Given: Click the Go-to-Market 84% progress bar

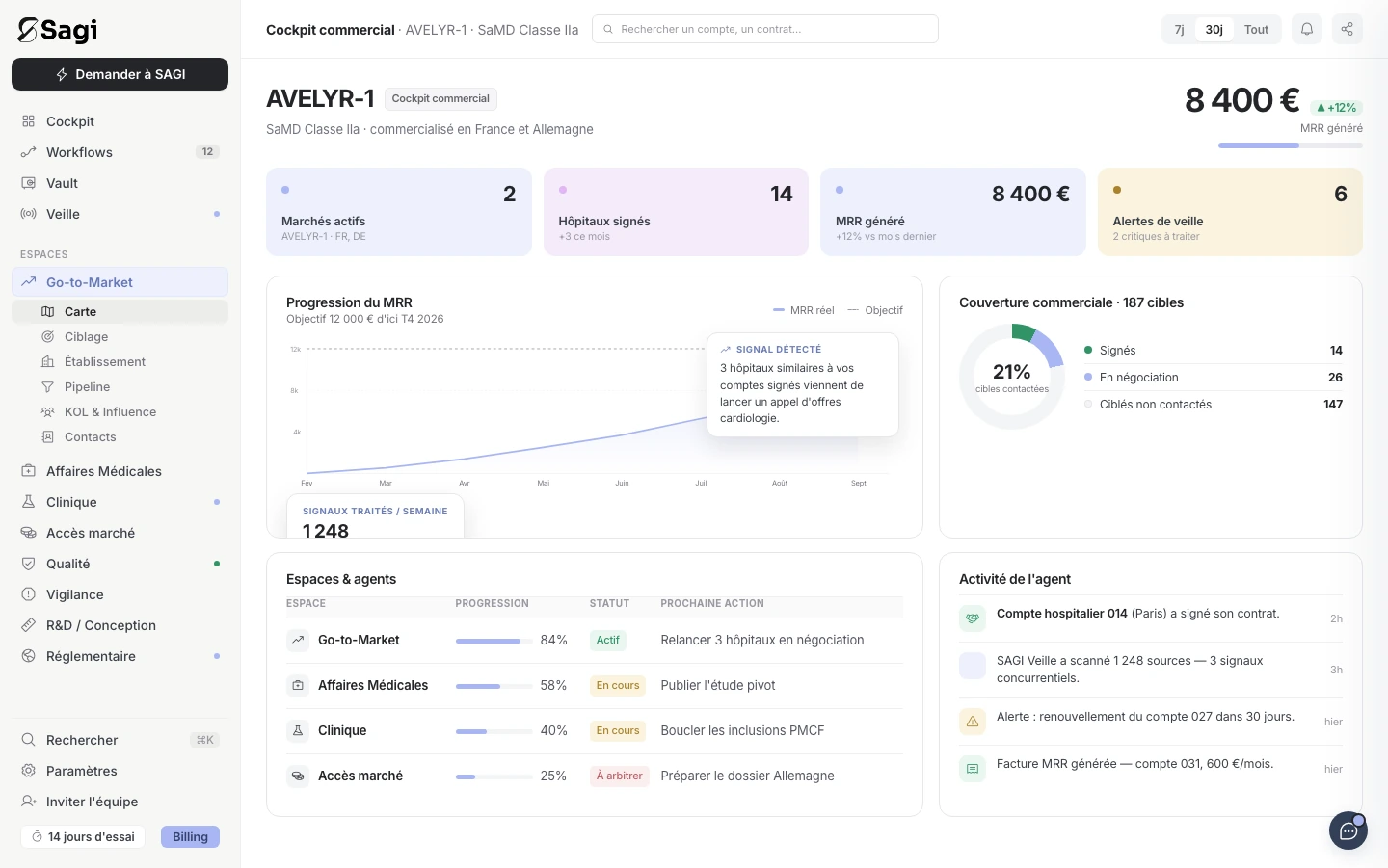Looking at the screenshot, I should 494,641.
